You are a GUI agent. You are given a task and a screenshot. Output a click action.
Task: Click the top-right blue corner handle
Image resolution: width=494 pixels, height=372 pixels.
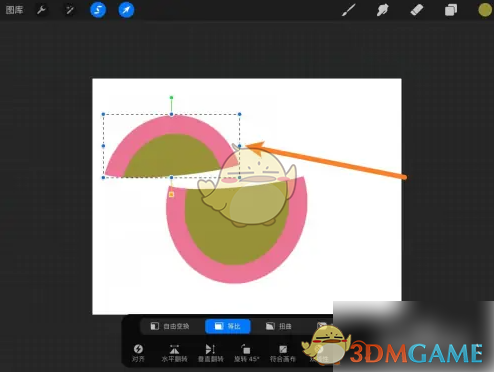[x=240, y=114]
